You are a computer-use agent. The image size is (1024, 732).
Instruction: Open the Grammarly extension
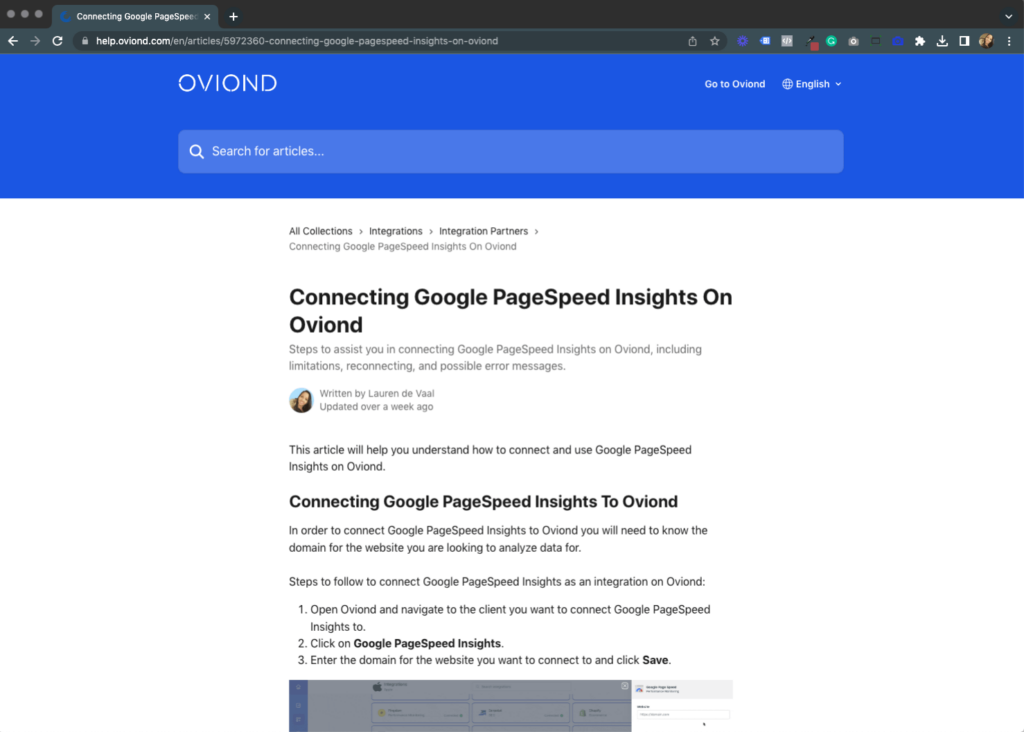pyautogui.click(x=831, y=41)
